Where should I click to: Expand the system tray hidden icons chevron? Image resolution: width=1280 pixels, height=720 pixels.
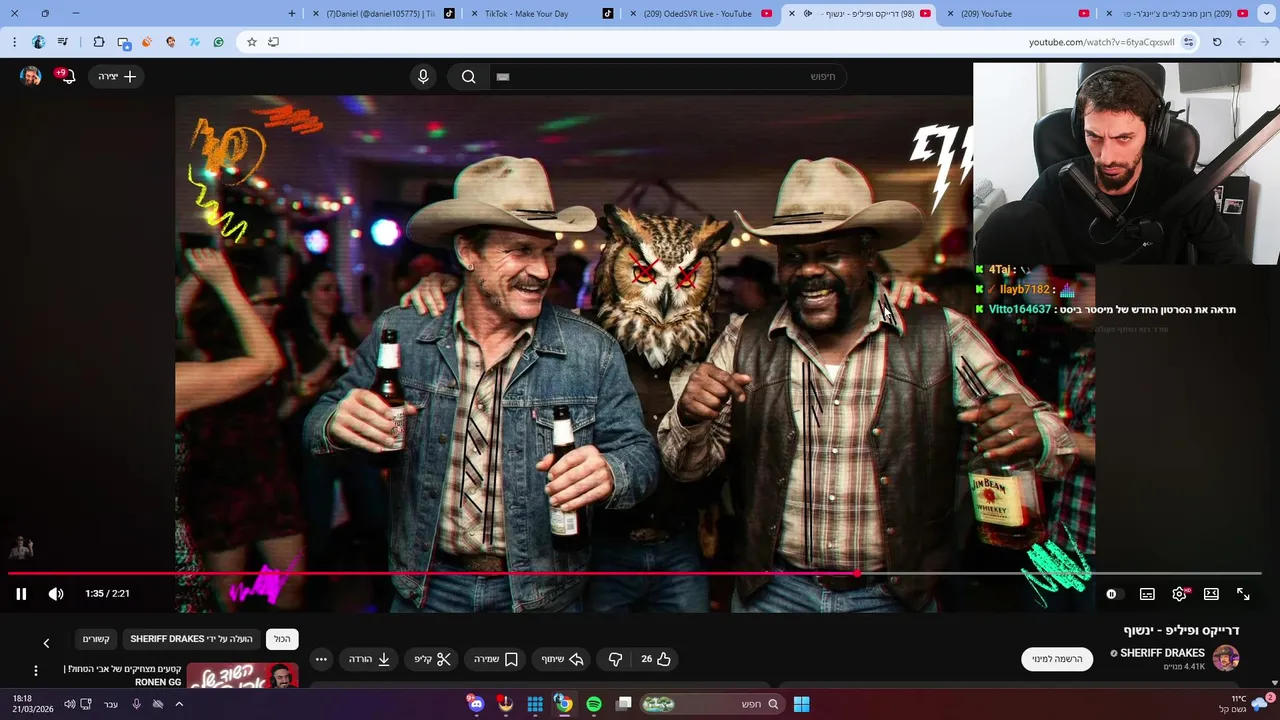coord(179,704)
